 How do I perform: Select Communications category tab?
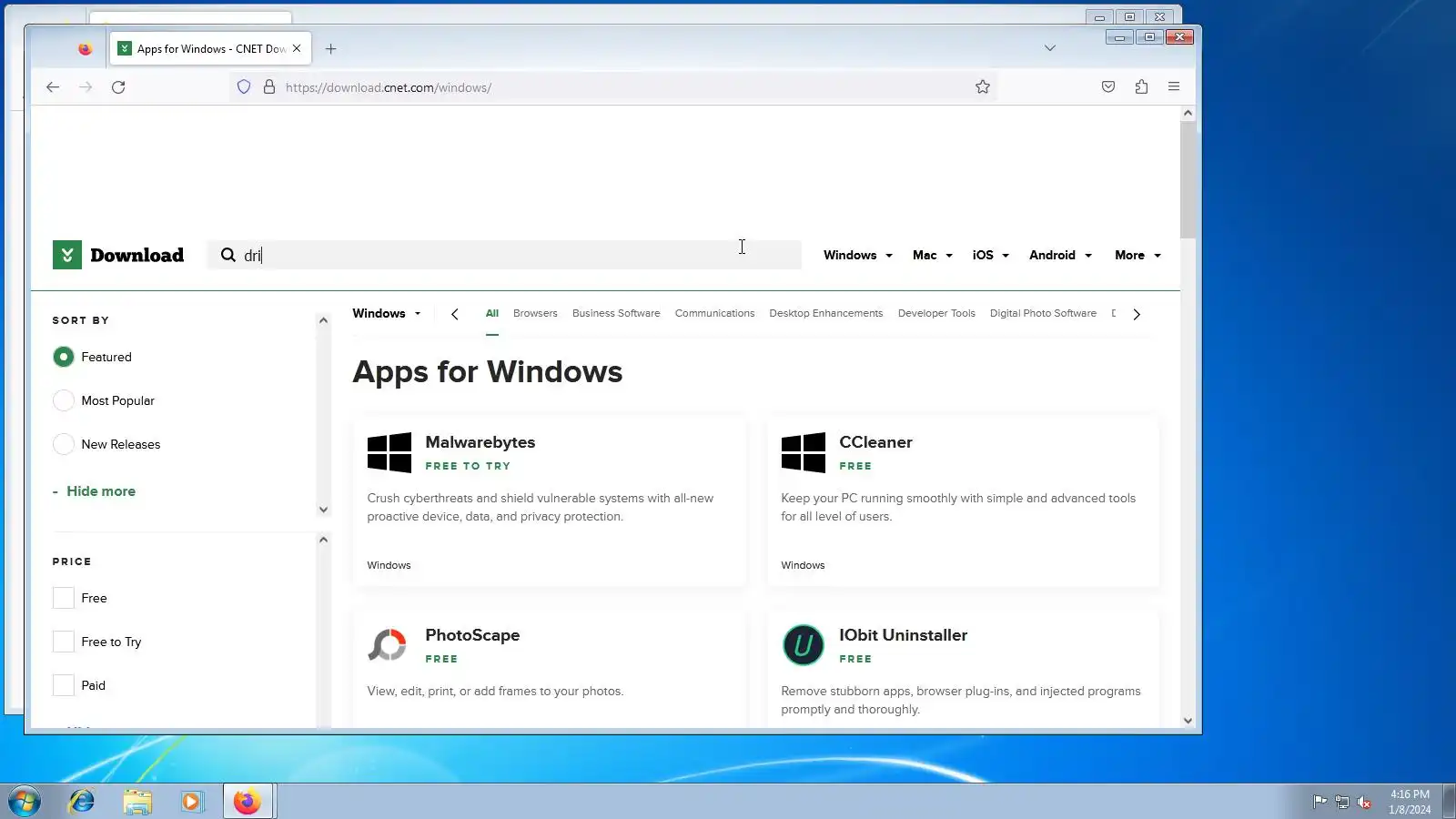(x=714, y=313)
